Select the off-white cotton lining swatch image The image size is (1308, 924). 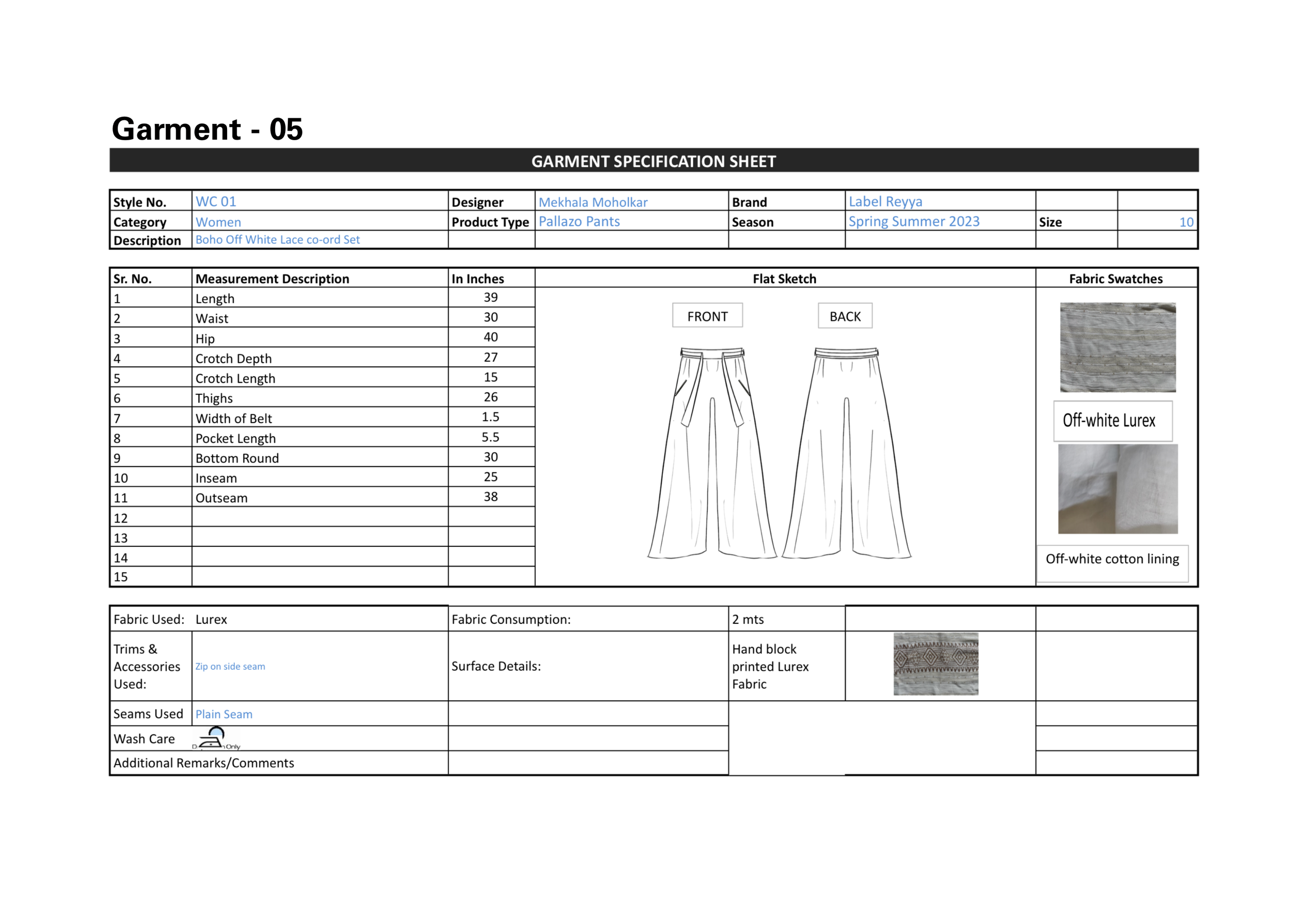coord(1118,489)
